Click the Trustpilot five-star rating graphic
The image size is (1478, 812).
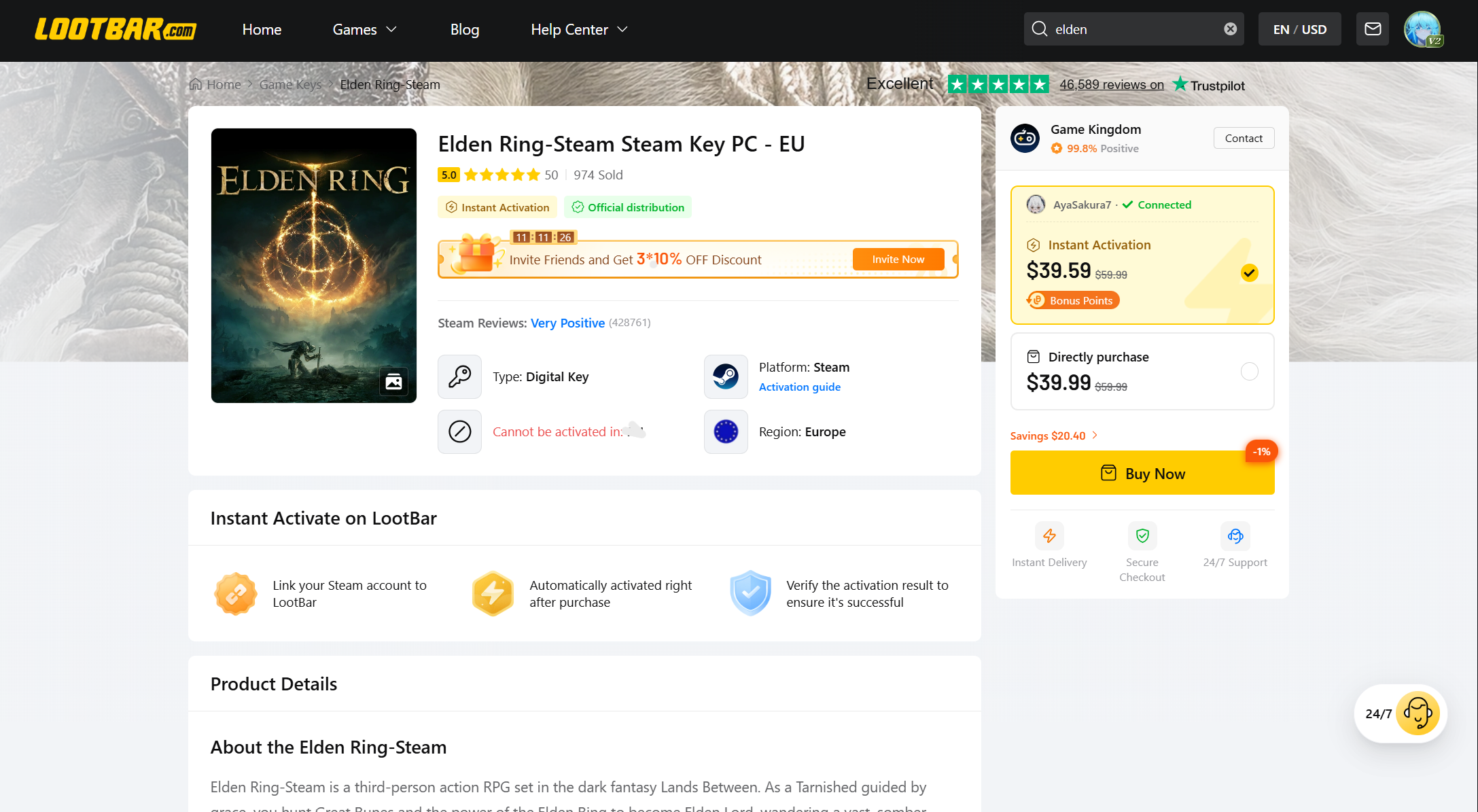(x=998, y=84)
